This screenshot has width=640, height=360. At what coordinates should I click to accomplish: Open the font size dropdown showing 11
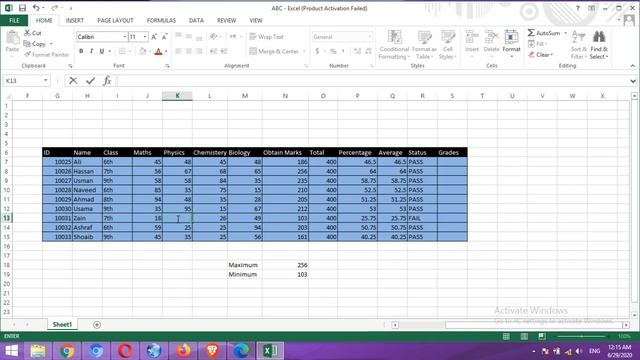[x=144, y=37]
